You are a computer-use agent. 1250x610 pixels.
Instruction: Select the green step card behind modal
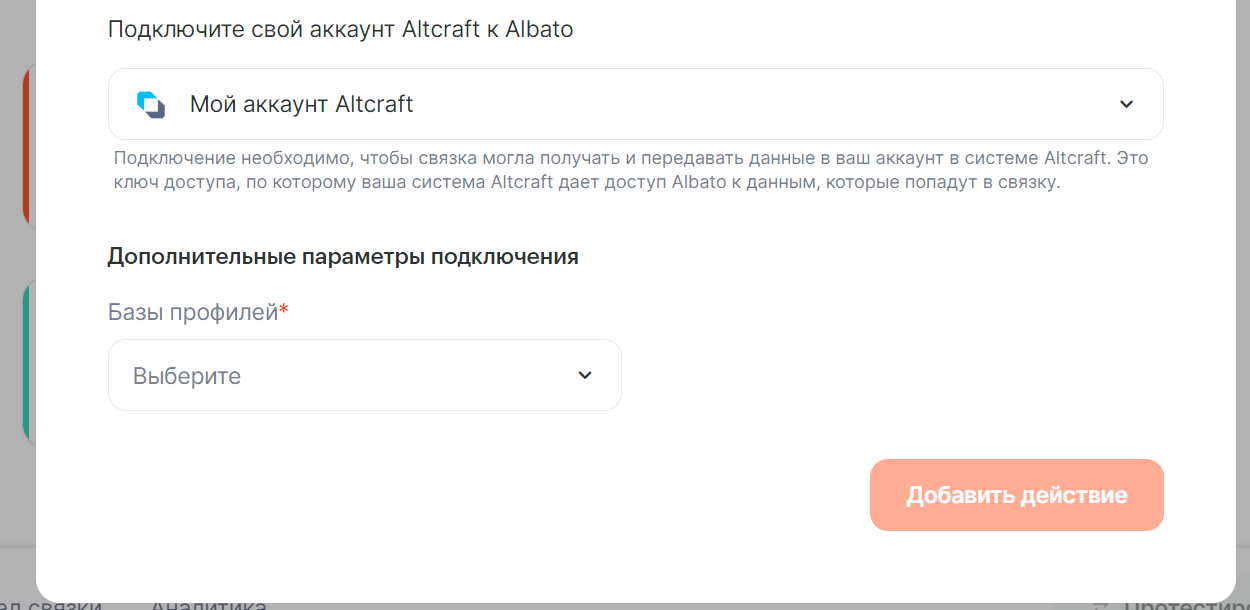[x=28, y=362]
